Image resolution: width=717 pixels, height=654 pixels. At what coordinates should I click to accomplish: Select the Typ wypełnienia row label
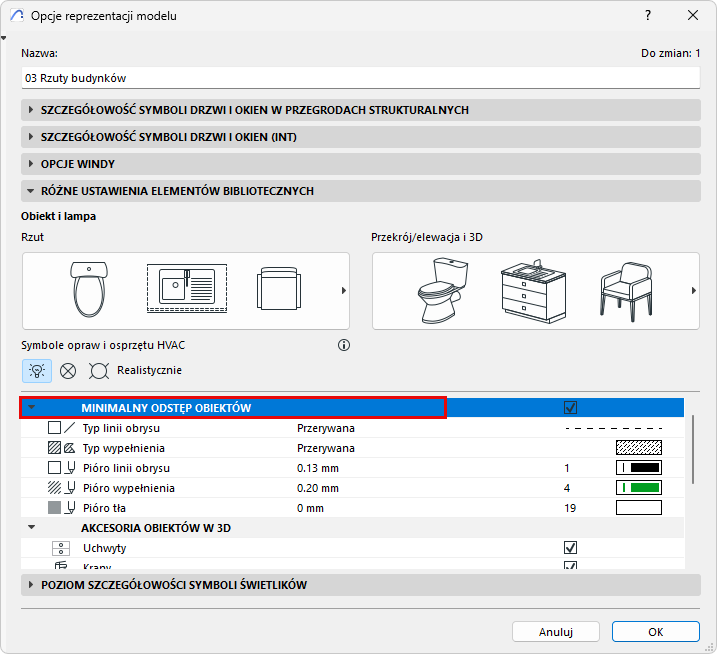tap(123, 448)
